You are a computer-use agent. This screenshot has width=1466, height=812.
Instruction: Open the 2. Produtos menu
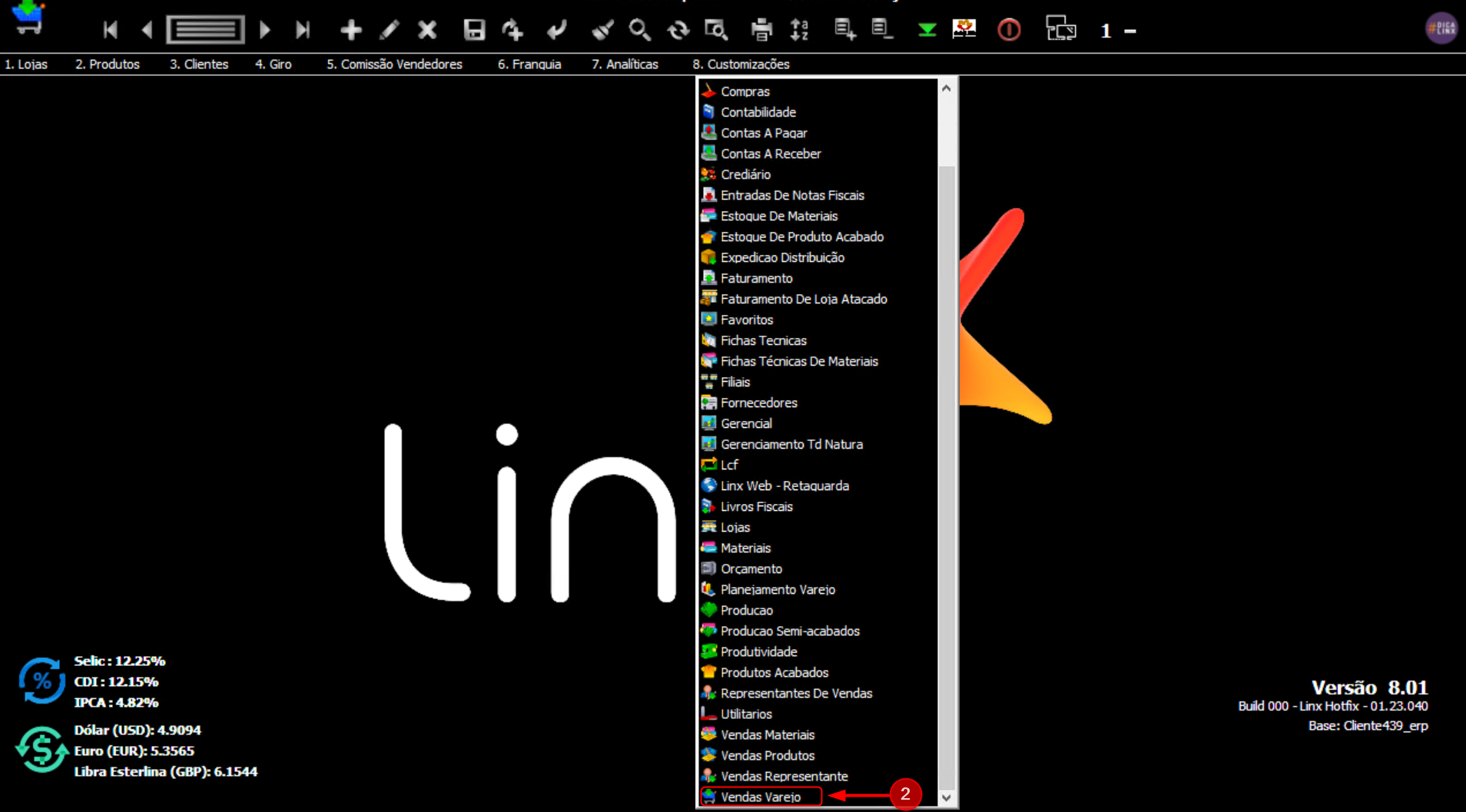point(108,65)
